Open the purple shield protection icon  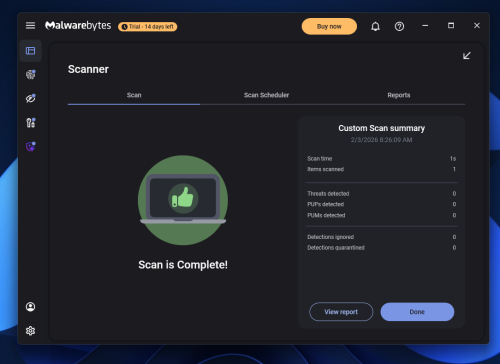pos(30,147)
